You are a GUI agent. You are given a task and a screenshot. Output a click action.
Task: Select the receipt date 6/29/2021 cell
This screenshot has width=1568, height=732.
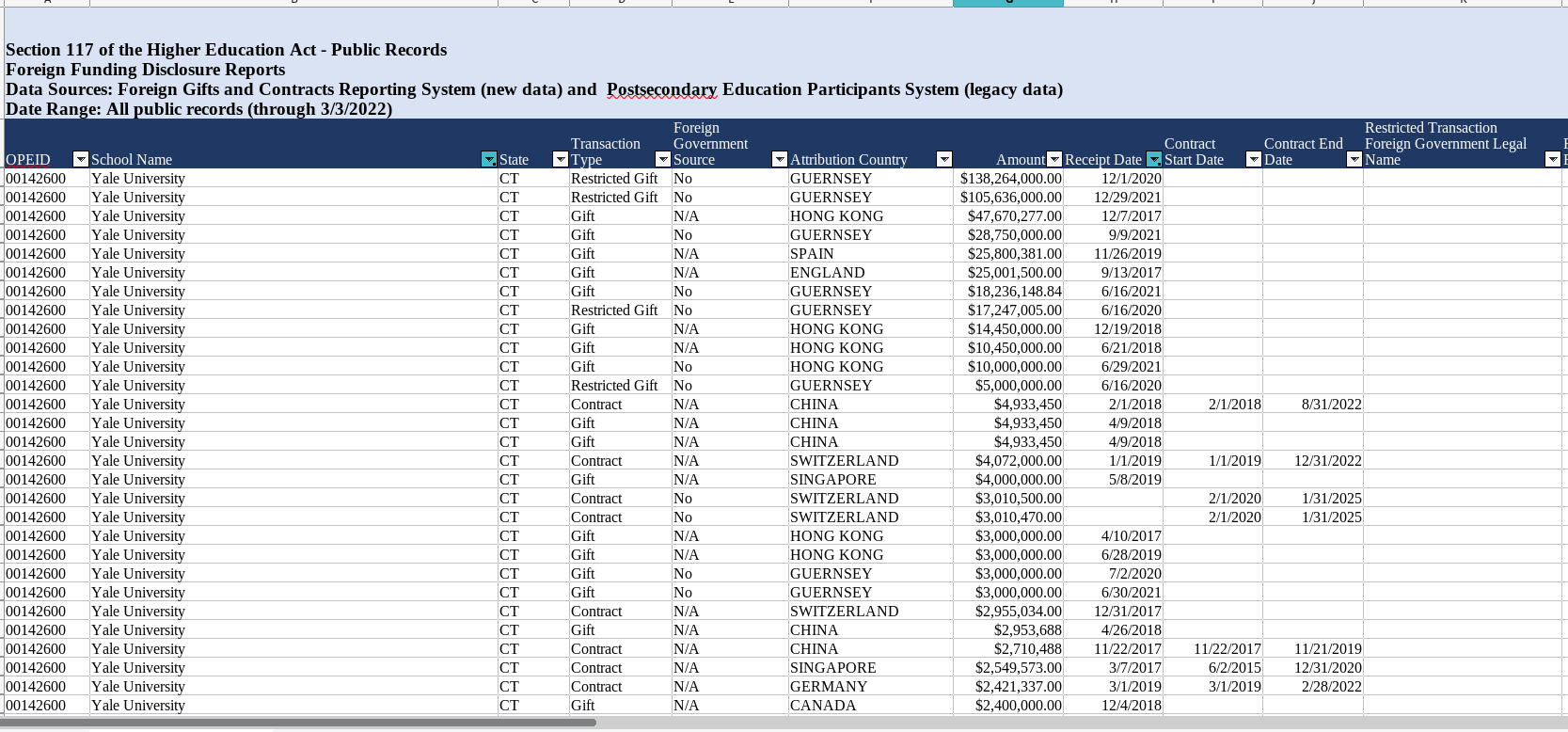pyautogui.click(x=1114, y=367)
